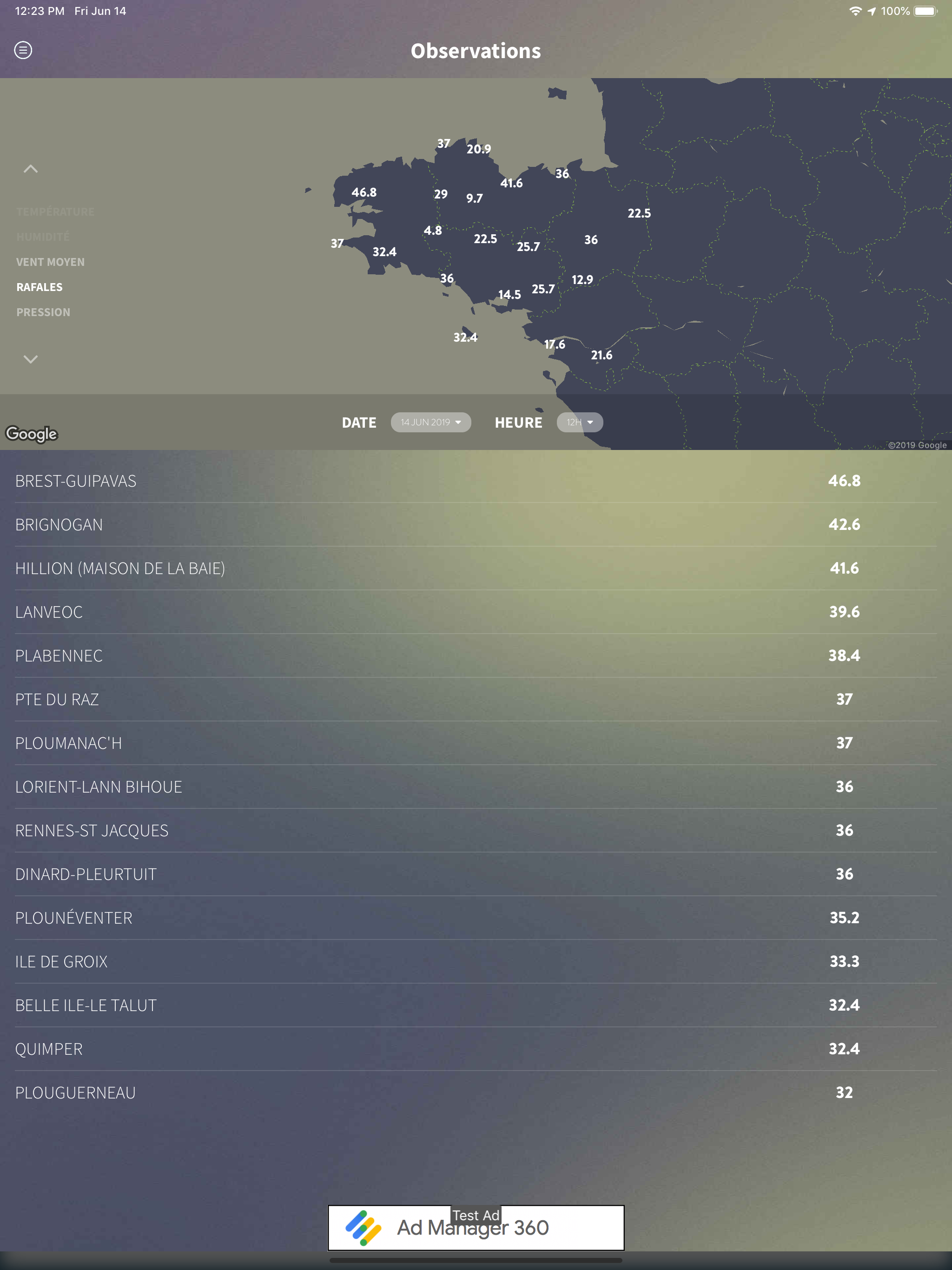Open the hamburger menu icon
The width and height of the screenshot is (952, 1270).
(23, 51)
